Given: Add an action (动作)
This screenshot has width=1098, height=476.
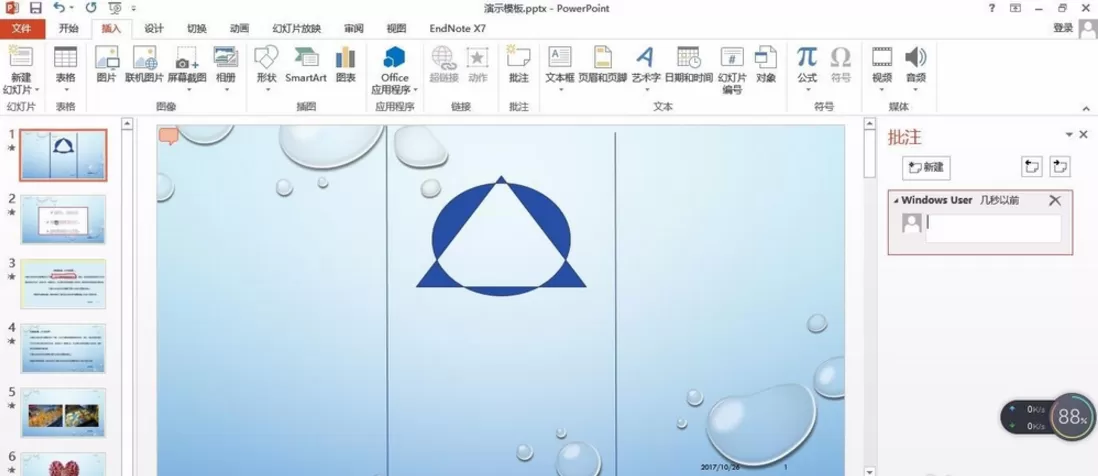Looking at the screenshot, I should 478,64.
